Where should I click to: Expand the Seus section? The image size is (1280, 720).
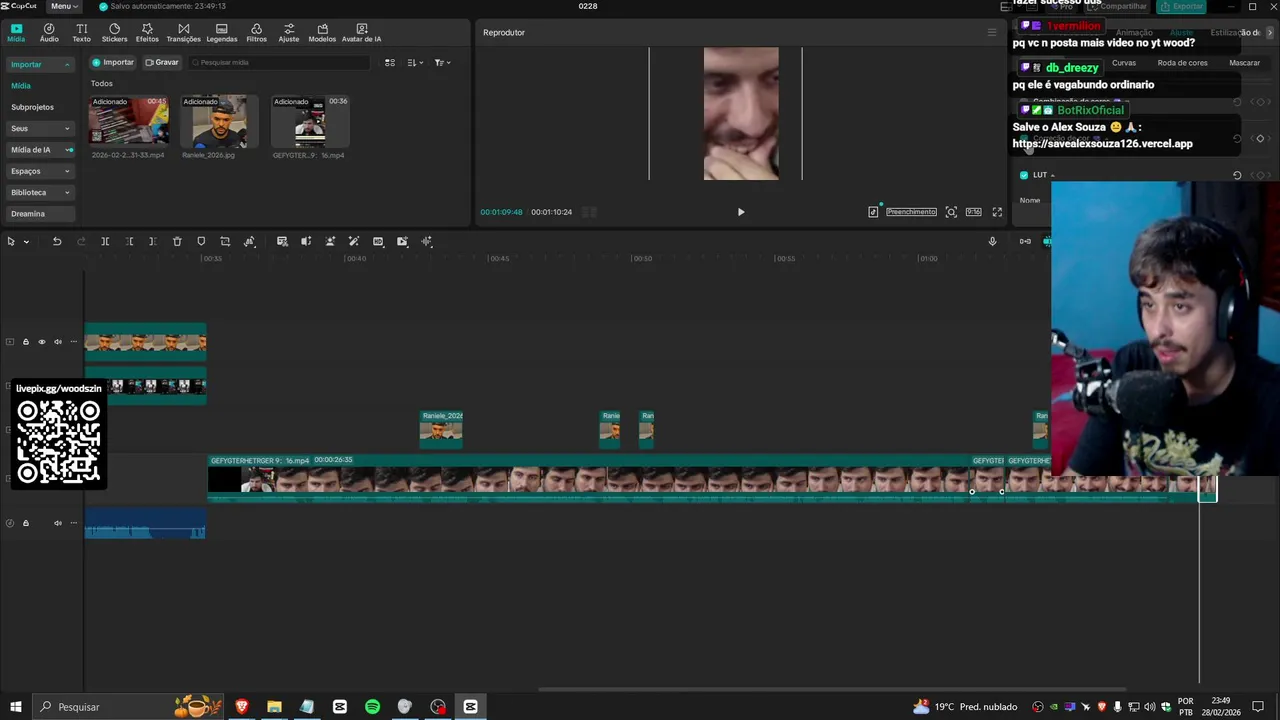coord(67,128)
